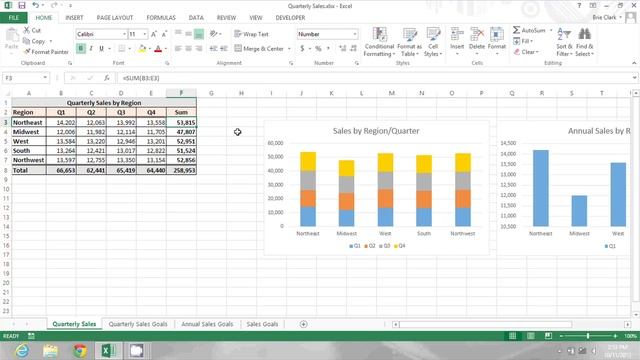Click the Merge & Center button

(x=259, y=49)
